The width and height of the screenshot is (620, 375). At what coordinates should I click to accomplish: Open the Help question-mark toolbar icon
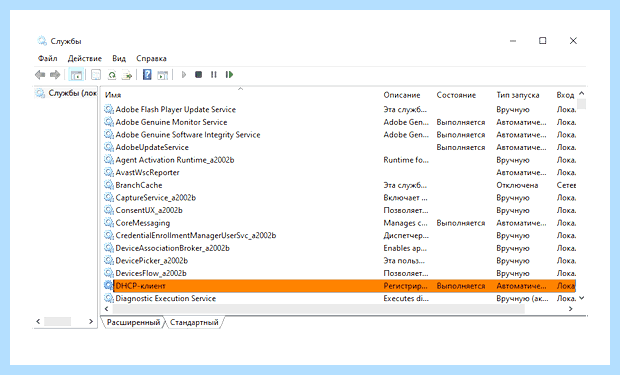[x=147, y=74]
